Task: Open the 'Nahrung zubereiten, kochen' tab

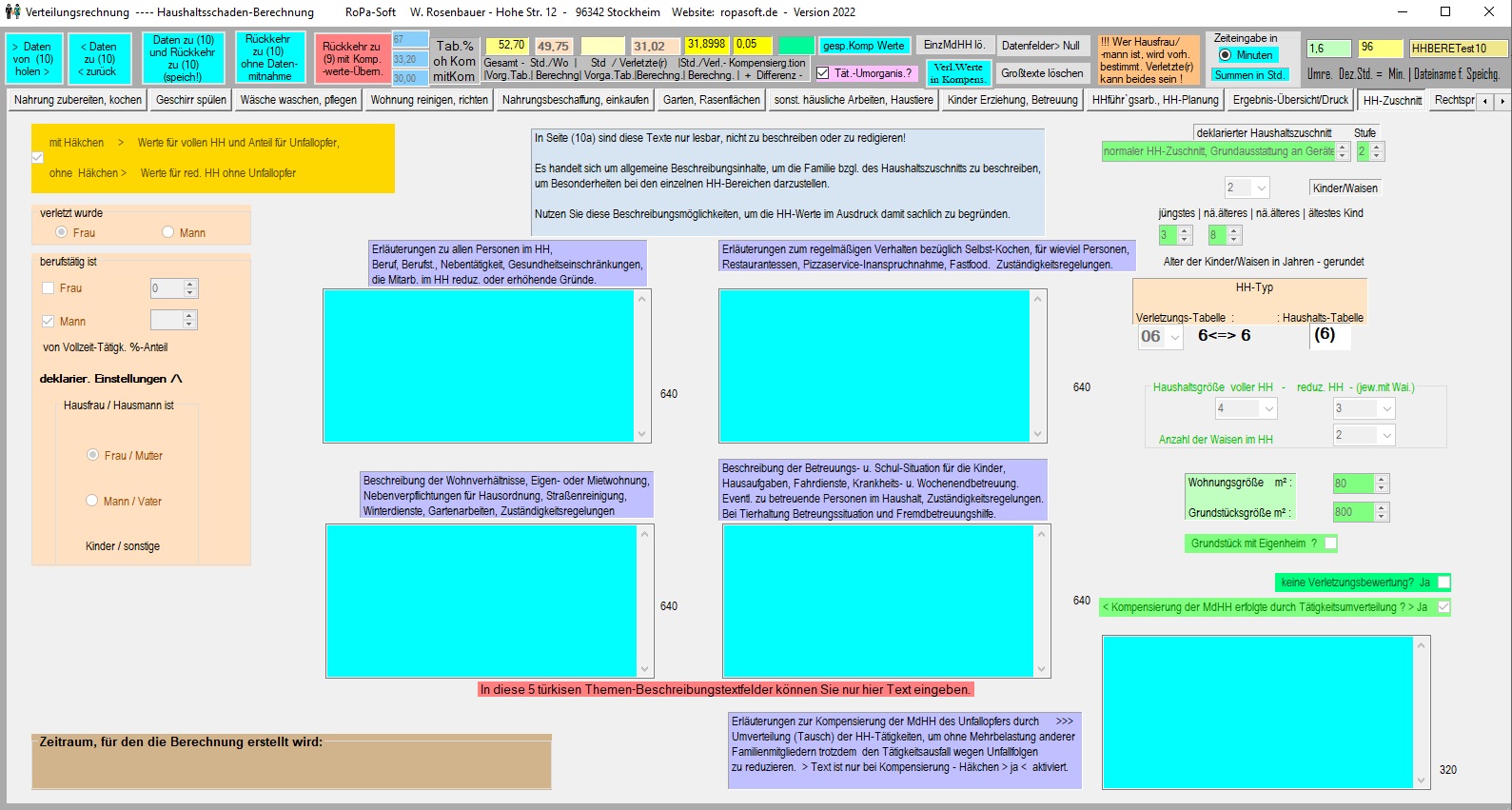Action: pyautogui.click(x=78, y=100)
